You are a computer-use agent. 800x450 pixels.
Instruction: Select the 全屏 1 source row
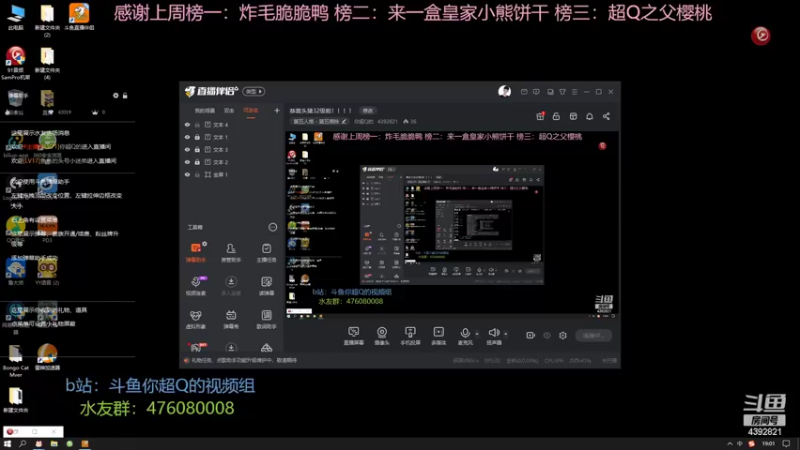click(x=232, y=174)
